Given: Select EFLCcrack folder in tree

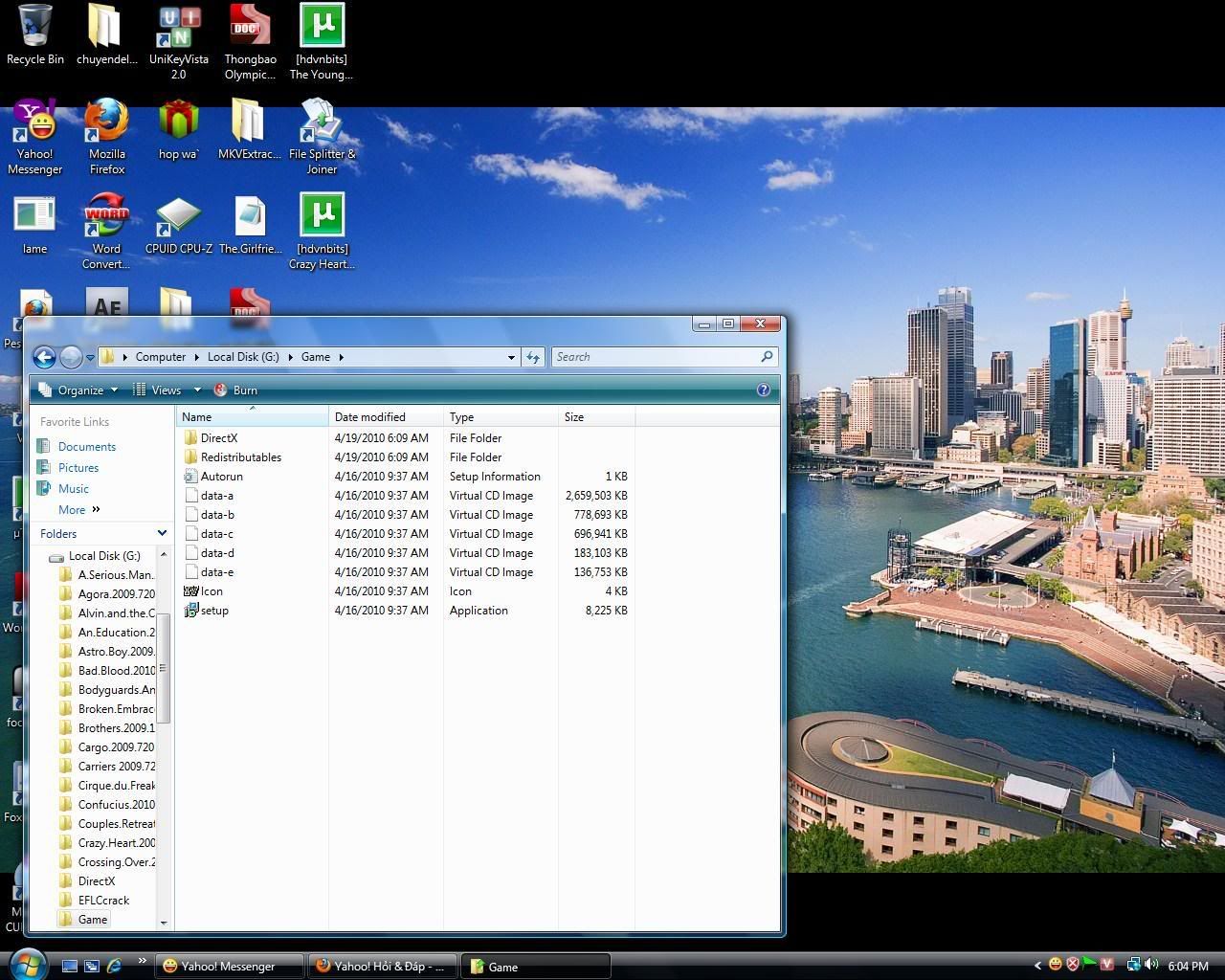Looking at the screenshot, I should (103, 901).
